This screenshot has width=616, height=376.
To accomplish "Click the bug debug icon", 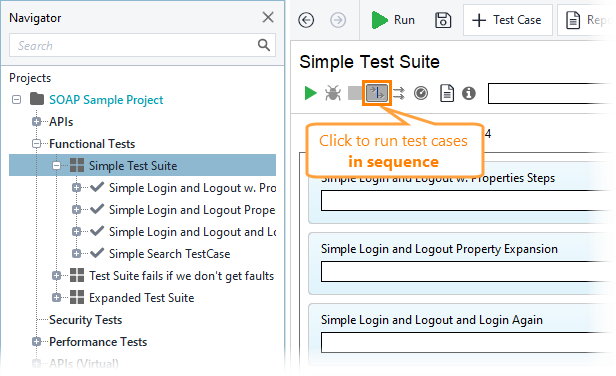I will (333, 94).
